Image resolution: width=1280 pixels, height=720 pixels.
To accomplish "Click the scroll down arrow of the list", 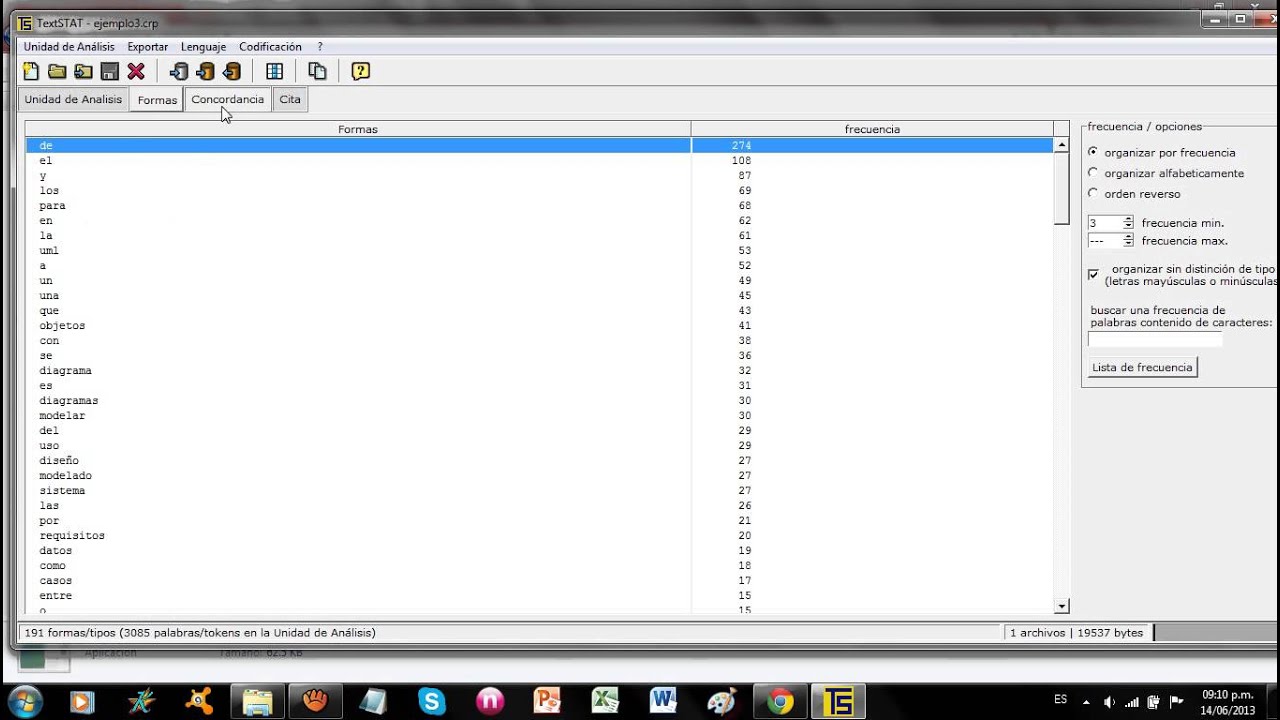I will click(1061, 606).
